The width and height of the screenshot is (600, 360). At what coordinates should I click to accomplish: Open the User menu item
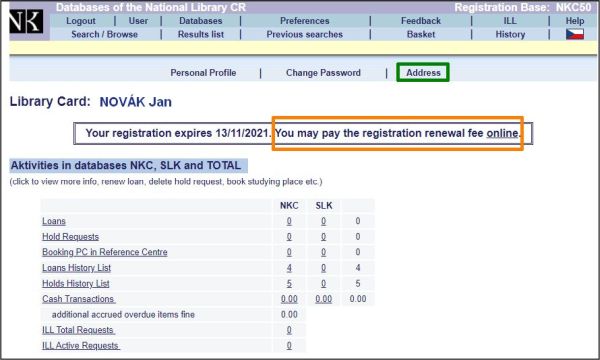point(138,21)
